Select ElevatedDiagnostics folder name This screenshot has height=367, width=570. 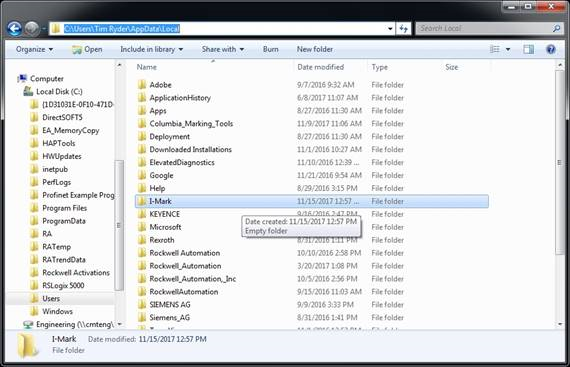click(x=182, y=162)
